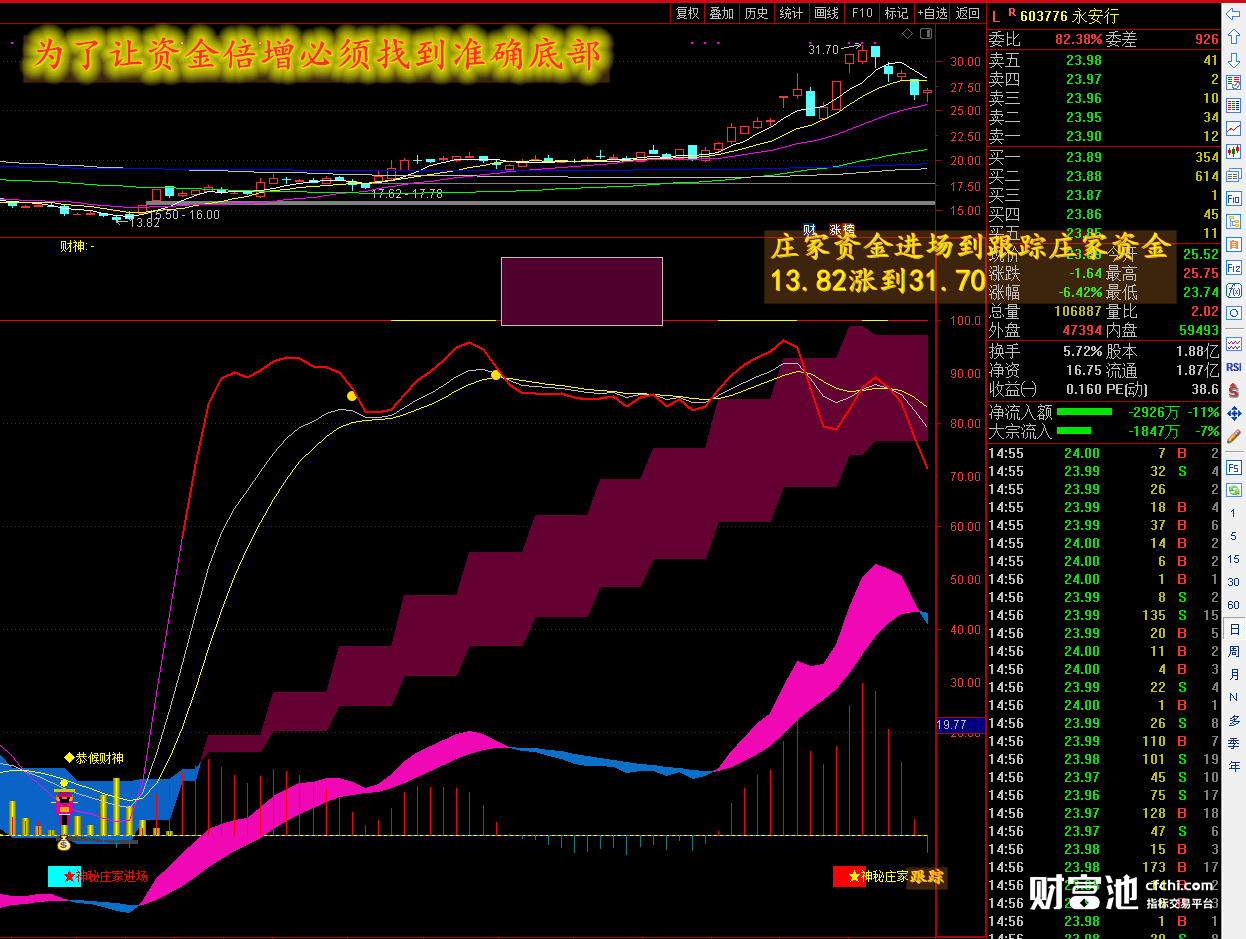Open the 复权 price adjustment menu
Viewport: 1246px width, 939px height.
point(687,13)
